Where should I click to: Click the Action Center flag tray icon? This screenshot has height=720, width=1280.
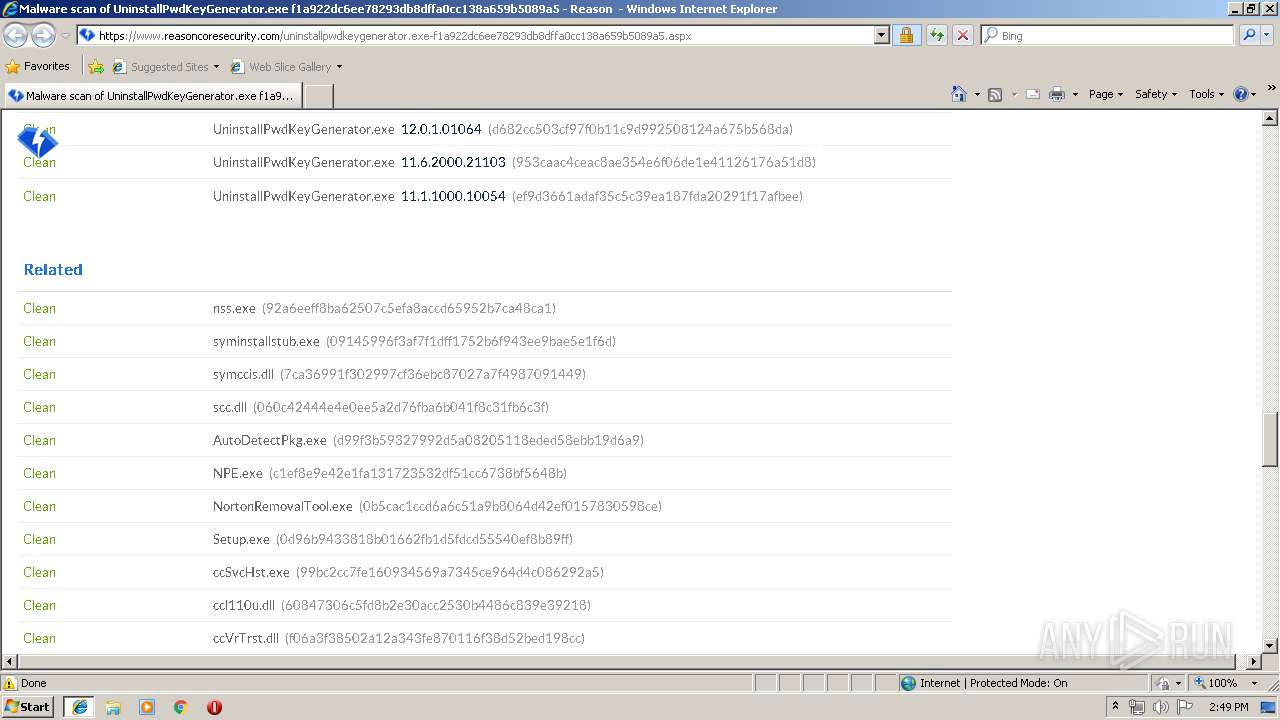coord(1184,707)
